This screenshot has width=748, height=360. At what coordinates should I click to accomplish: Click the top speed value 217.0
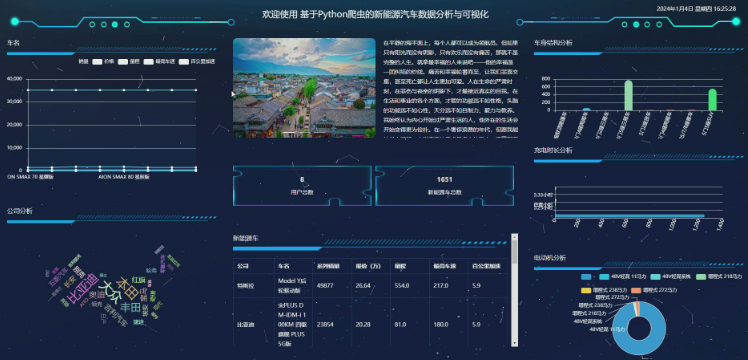coord(441,286)
